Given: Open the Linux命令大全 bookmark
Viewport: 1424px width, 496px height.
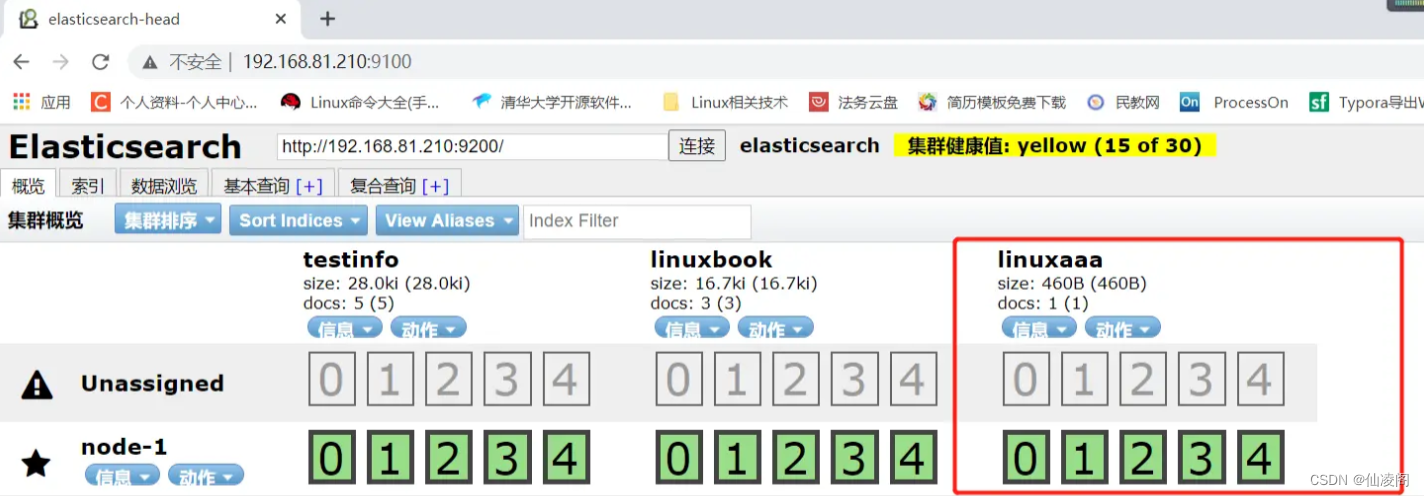Looking at the screenshot, I should click(x=361, y=102).
